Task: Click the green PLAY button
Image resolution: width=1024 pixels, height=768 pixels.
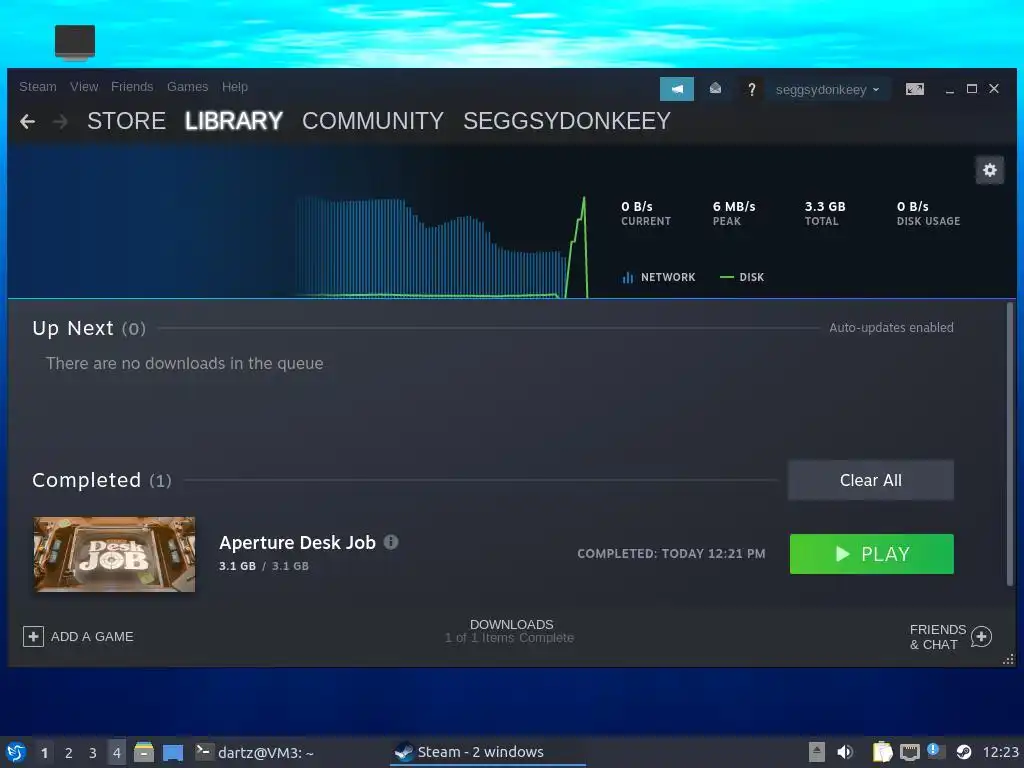Action: 871,554
